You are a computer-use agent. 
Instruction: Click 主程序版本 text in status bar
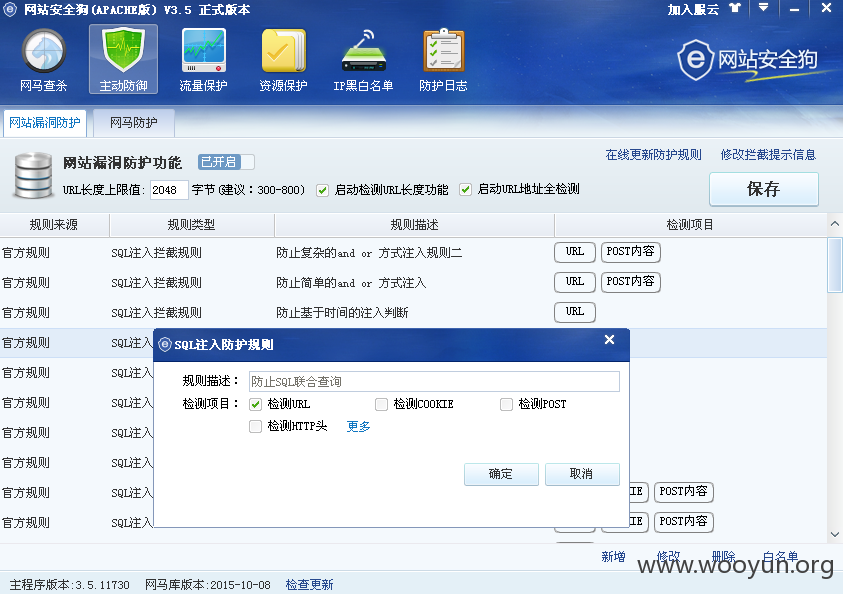(69, 585)
